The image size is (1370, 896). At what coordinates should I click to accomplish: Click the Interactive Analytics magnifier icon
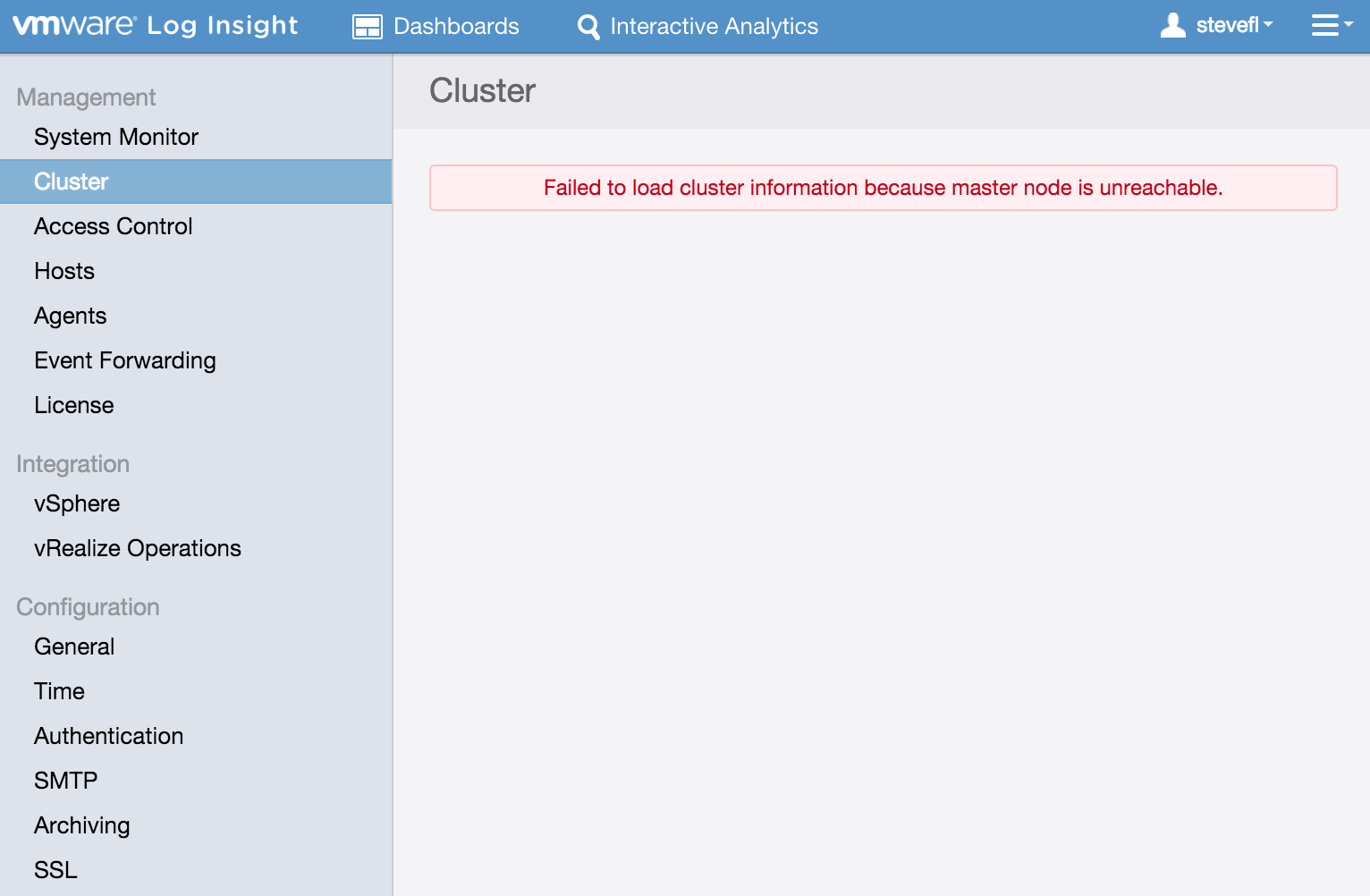point(588,27)
